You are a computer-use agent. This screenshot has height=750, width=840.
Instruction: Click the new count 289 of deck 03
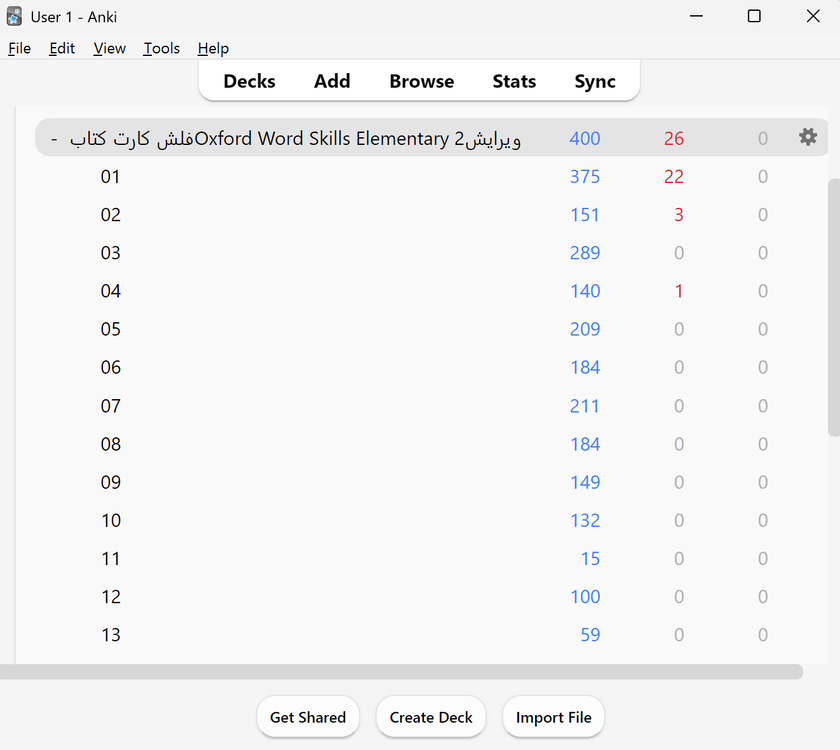(x=584, y=253)
